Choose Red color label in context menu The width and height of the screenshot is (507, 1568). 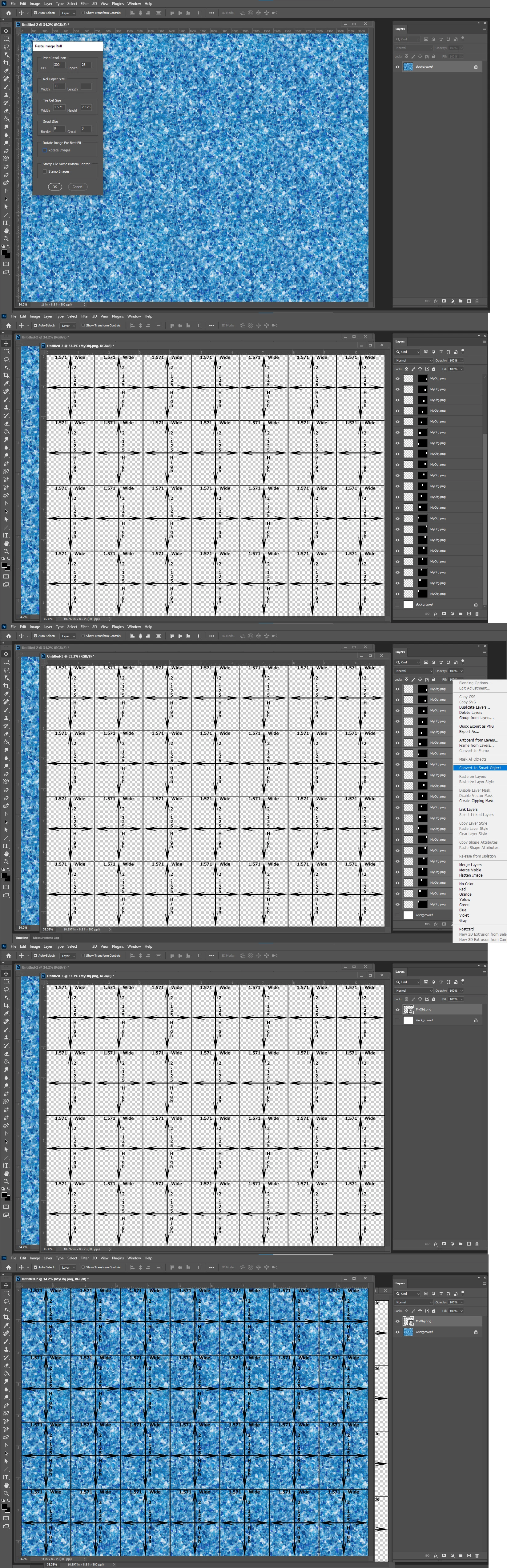(463, 889)
